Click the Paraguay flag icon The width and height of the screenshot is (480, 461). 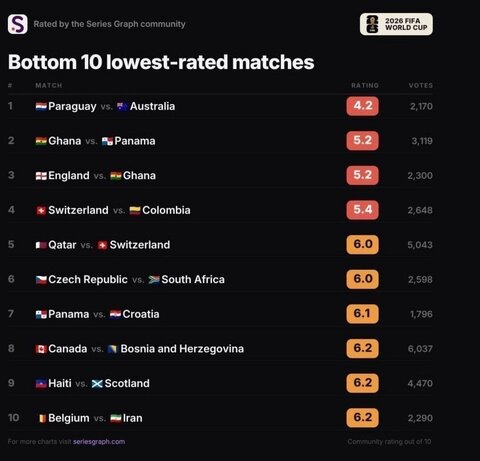coord(41,106)
